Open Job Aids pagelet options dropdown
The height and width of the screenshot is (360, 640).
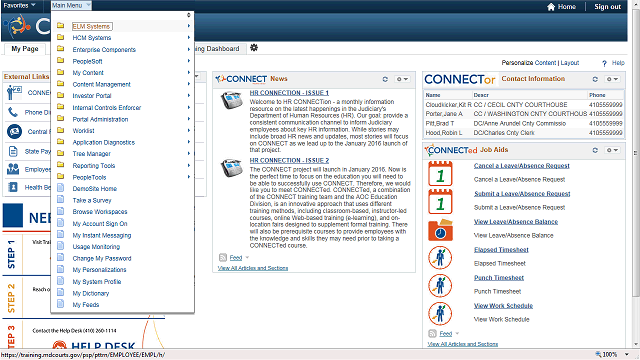click(612, 150)
